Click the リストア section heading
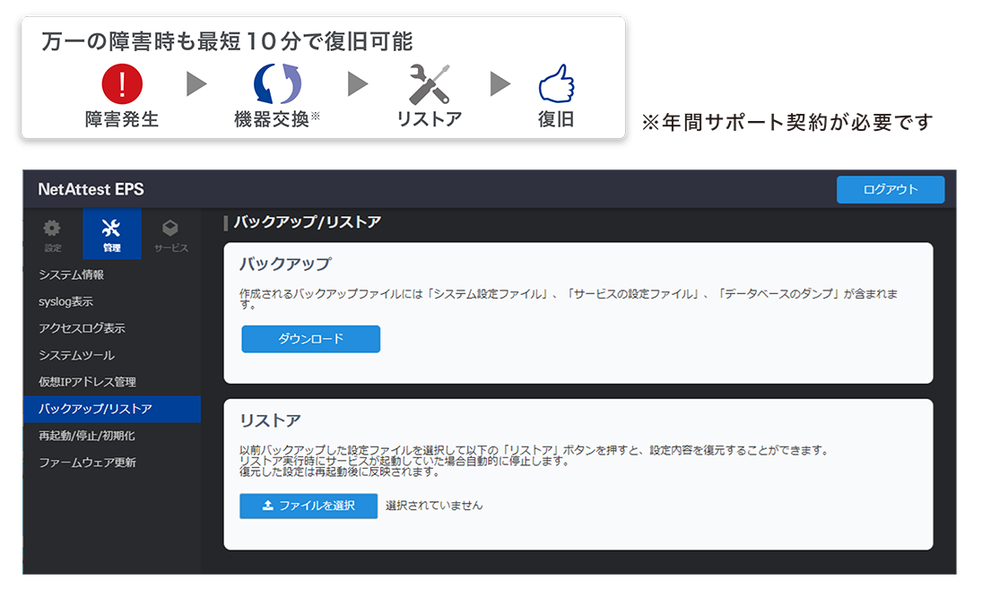 click(x=270, y=420)
